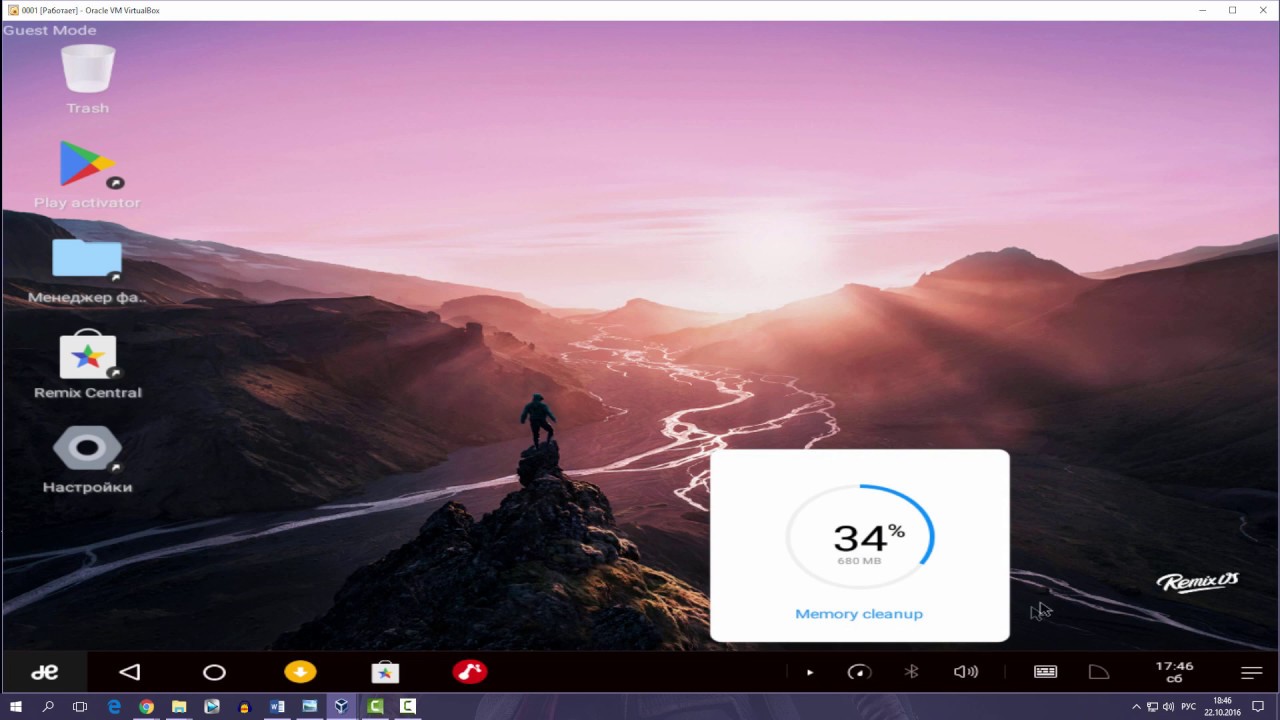Expand the hidden tray icons arrow
This screenshot has height=720, width=1280.
(810, 672)
